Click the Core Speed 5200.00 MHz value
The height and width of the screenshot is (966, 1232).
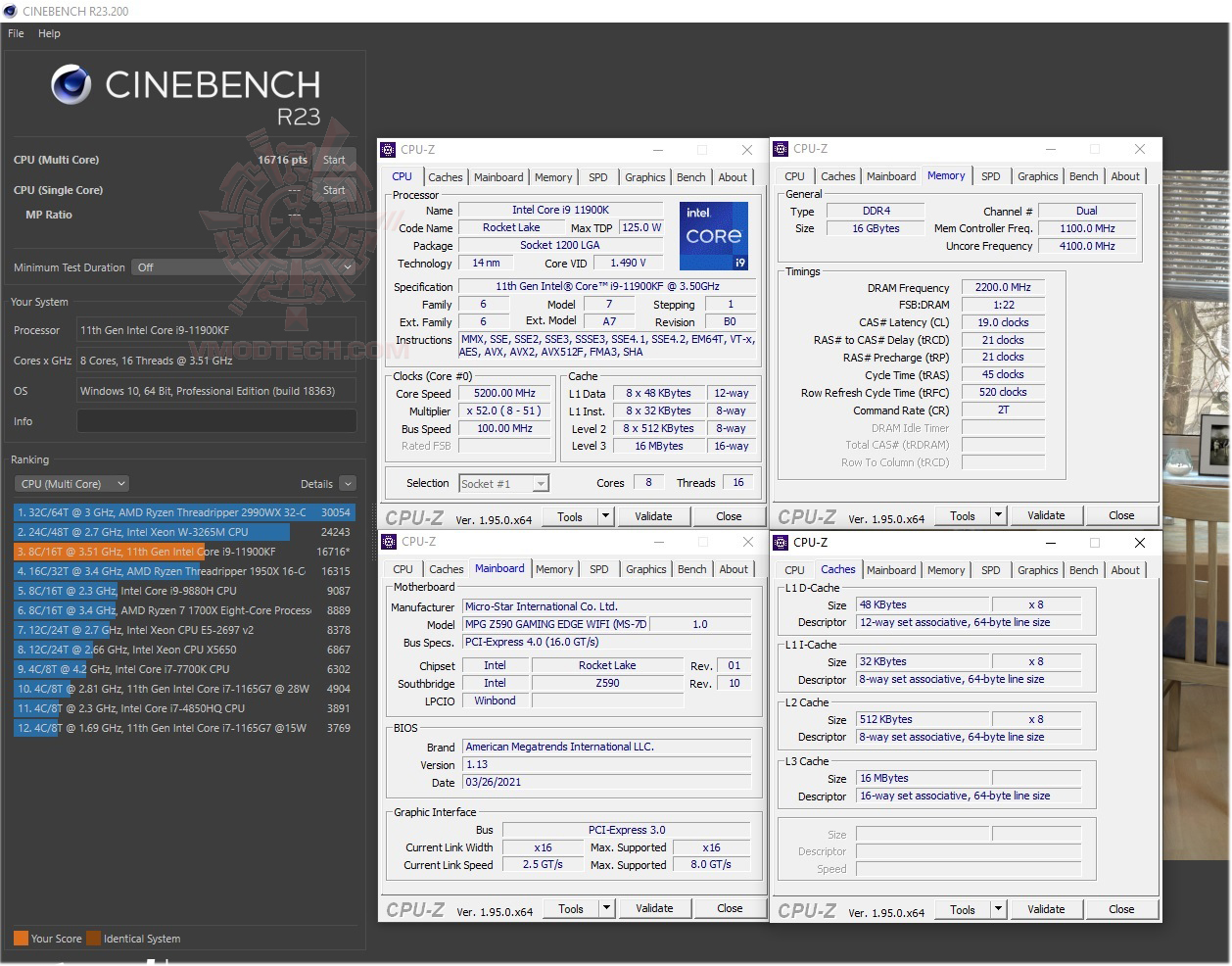(504, 393)
